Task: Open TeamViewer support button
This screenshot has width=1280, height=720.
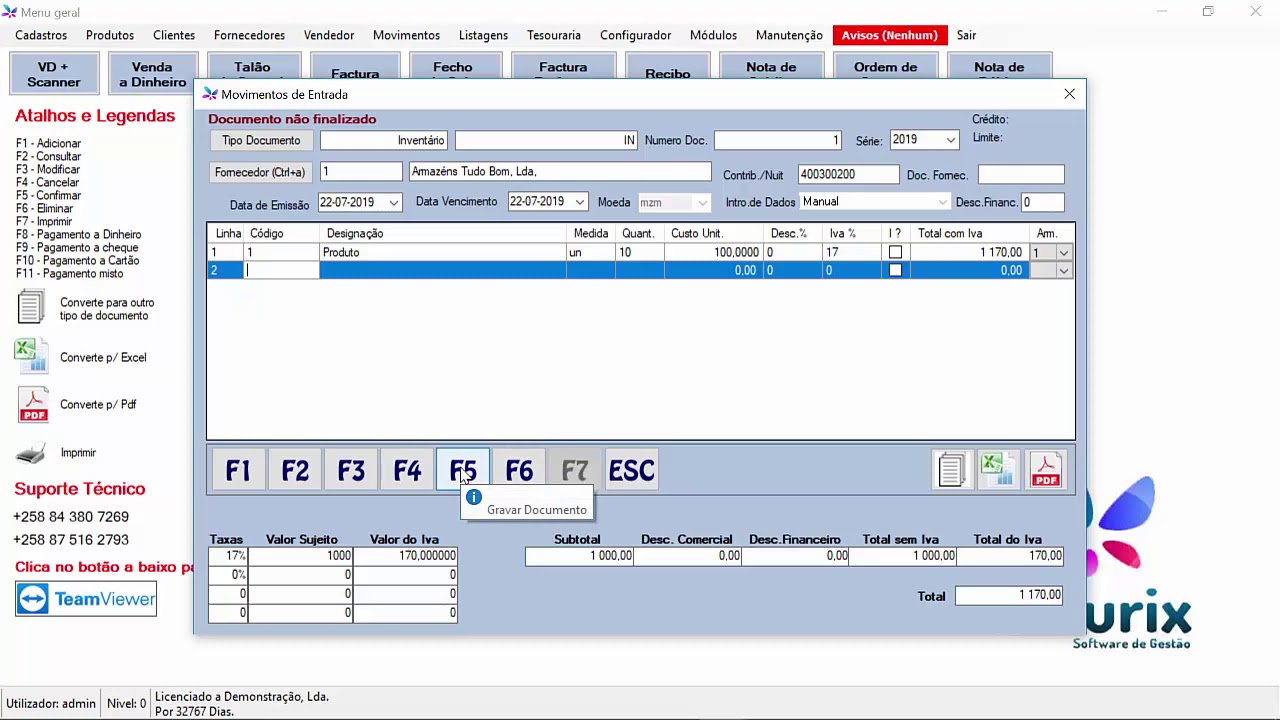Action: click(86, 599)
